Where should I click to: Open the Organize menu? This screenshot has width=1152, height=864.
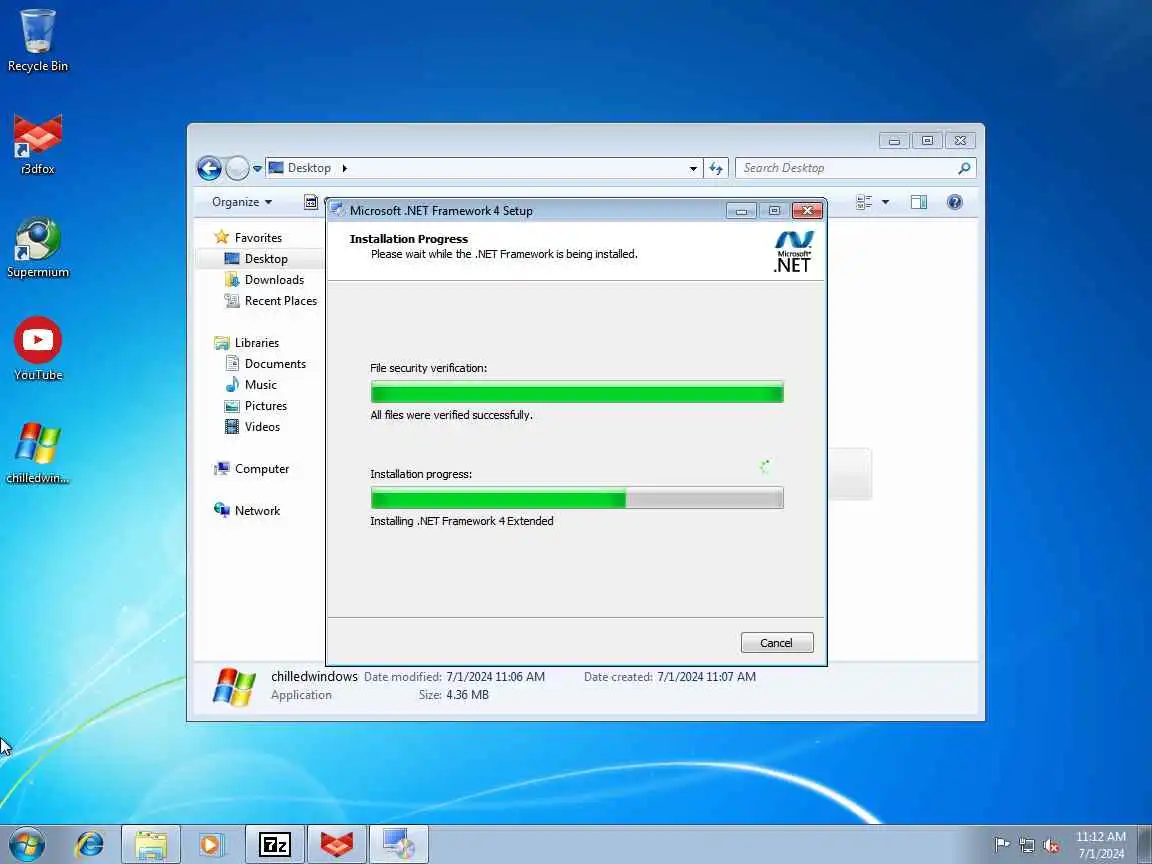pyautogui.click(x=242, y=202)
